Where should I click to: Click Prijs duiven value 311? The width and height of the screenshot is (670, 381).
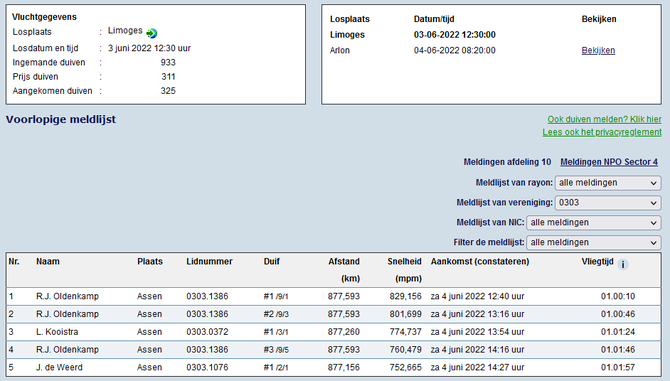168,77
